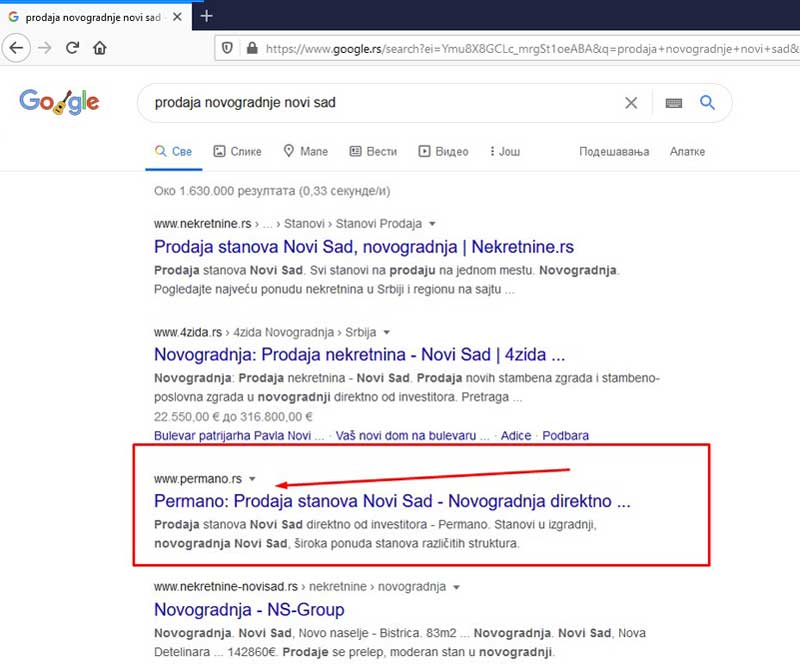Open a new tab with the plus button
800x670 pixels.
[207, 16]
